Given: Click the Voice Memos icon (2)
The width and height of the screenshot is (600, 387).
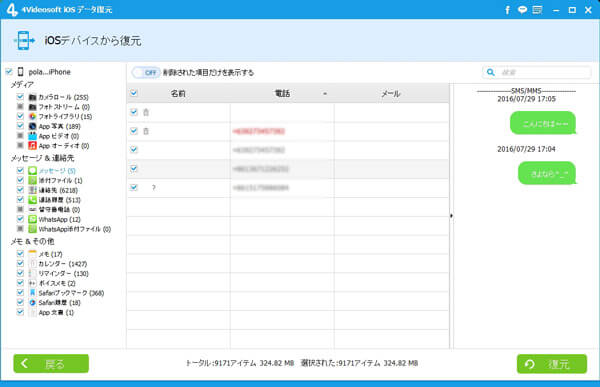Looking at the screenshot, I should click(33, 283).
